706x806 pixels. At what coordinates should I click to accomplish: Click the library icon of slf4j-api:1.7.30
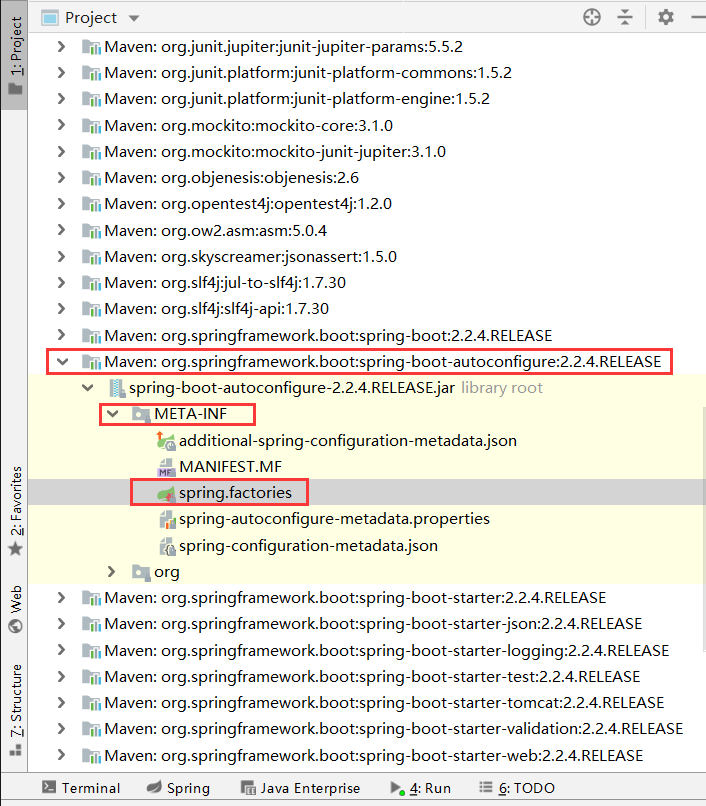pos(92,309)
